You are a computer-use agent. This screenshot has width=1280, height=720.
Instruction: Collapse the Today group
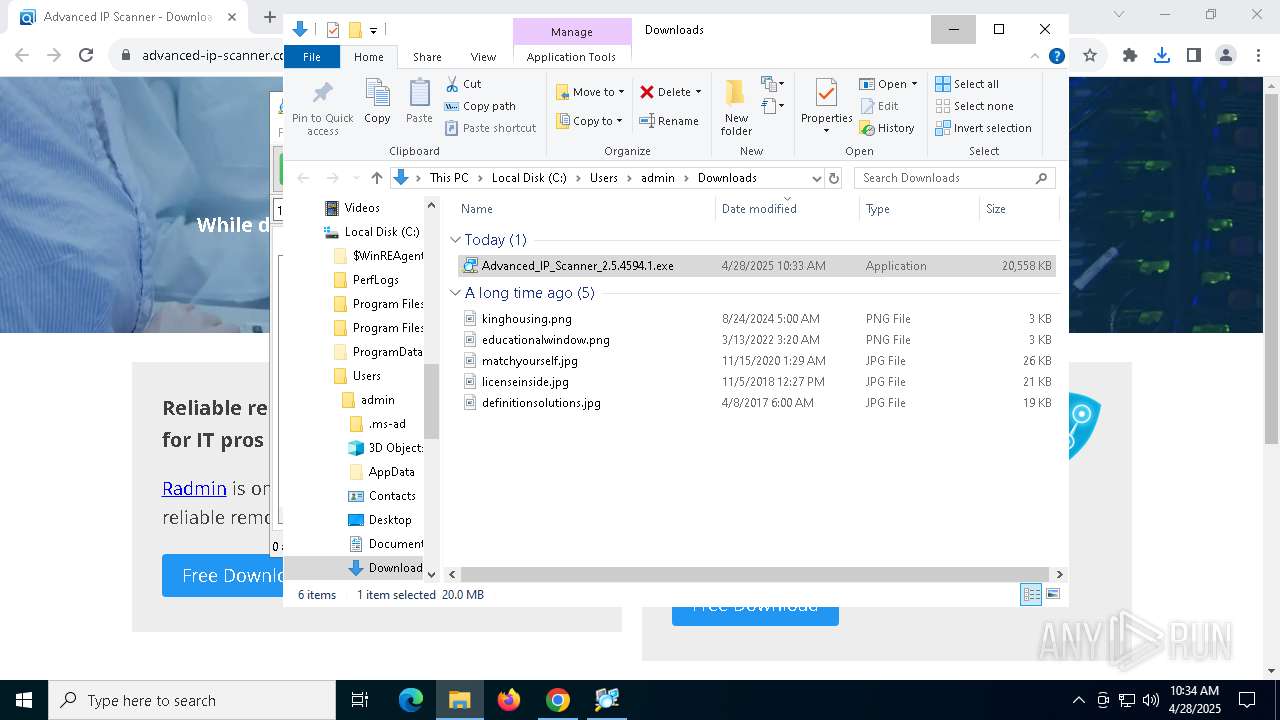point(456,240)
